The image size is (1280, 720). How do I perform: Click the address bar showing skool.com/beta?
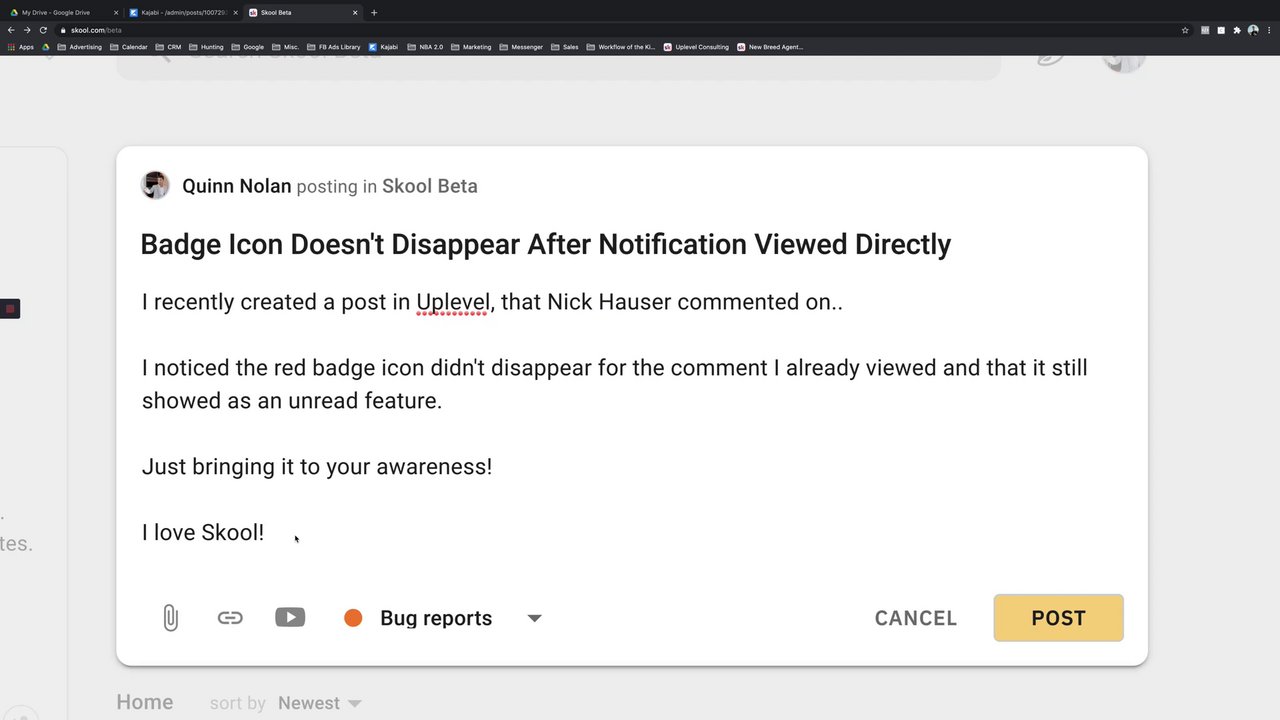coord(620,30)
